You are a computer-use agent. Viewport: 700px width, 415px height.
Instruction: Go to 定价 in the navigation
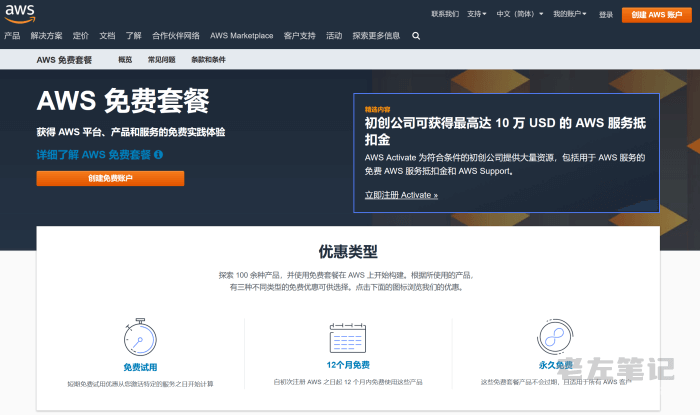81,36
